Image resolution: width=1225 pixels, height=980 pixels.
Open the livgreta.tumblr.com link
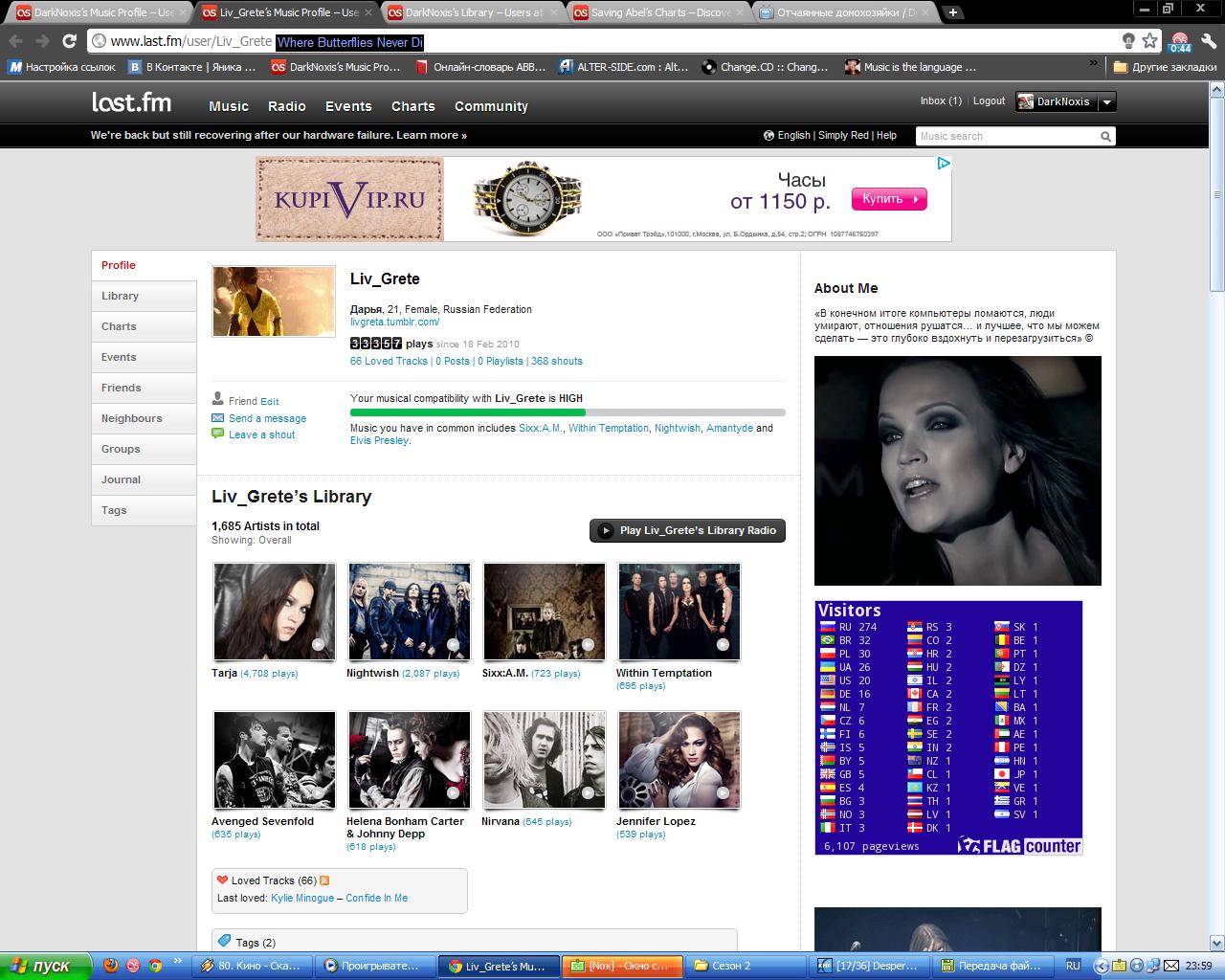tap(394, 322)
